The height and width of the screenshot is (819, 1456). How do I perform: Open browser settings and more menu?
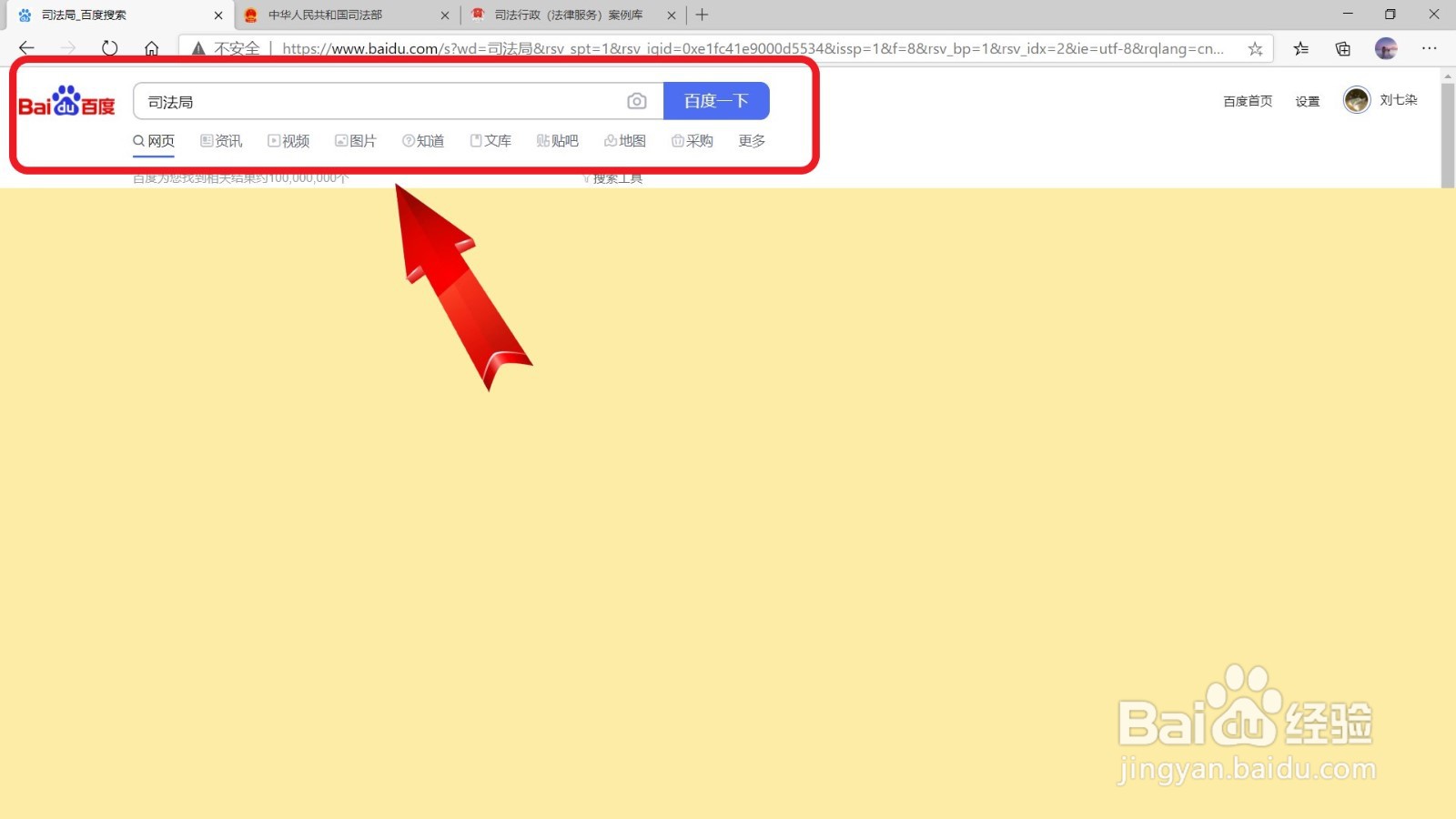1430,48
